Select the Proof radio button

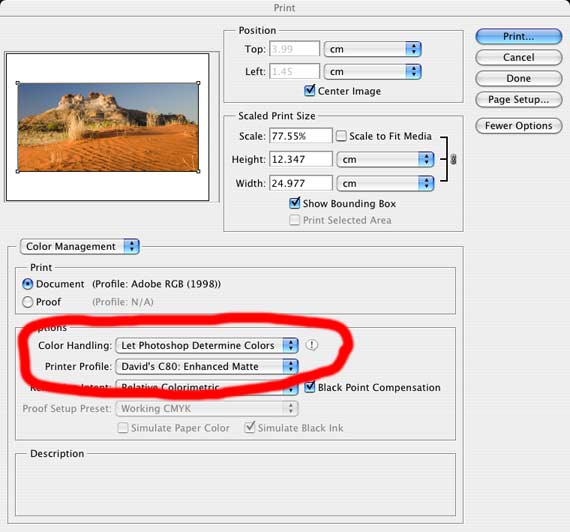(28, 302)
